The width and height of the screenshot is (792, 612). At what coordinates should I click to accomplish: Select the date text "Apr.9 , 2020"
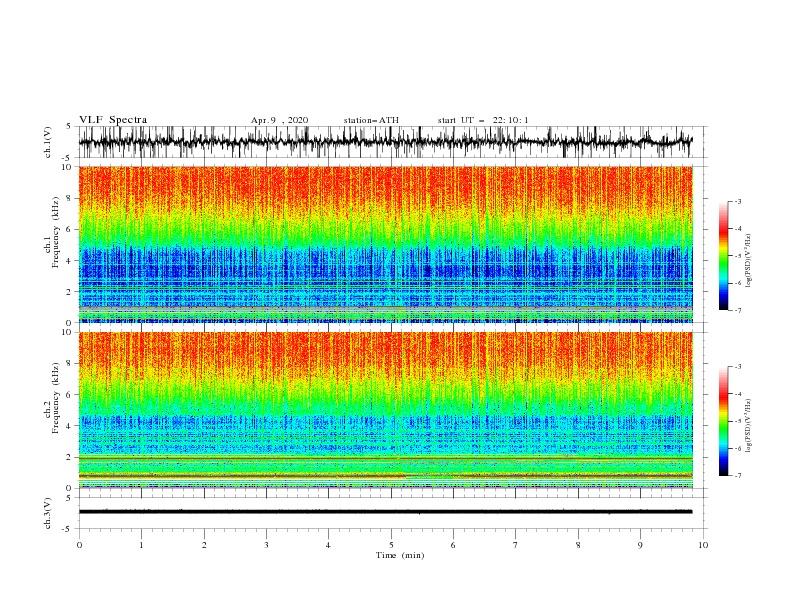coord(279,120)
